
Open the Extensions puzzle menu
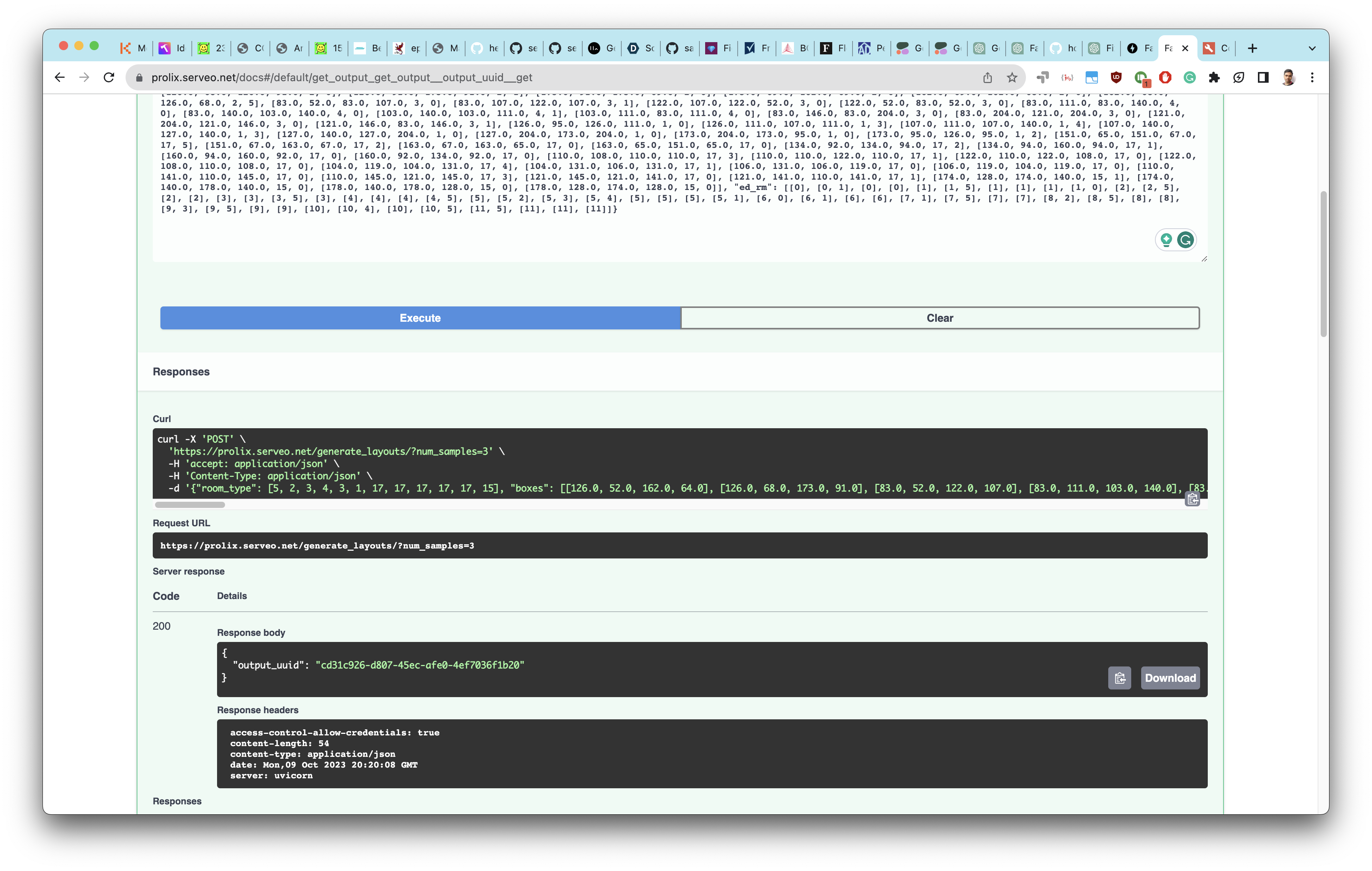(x=1214, y=77)
